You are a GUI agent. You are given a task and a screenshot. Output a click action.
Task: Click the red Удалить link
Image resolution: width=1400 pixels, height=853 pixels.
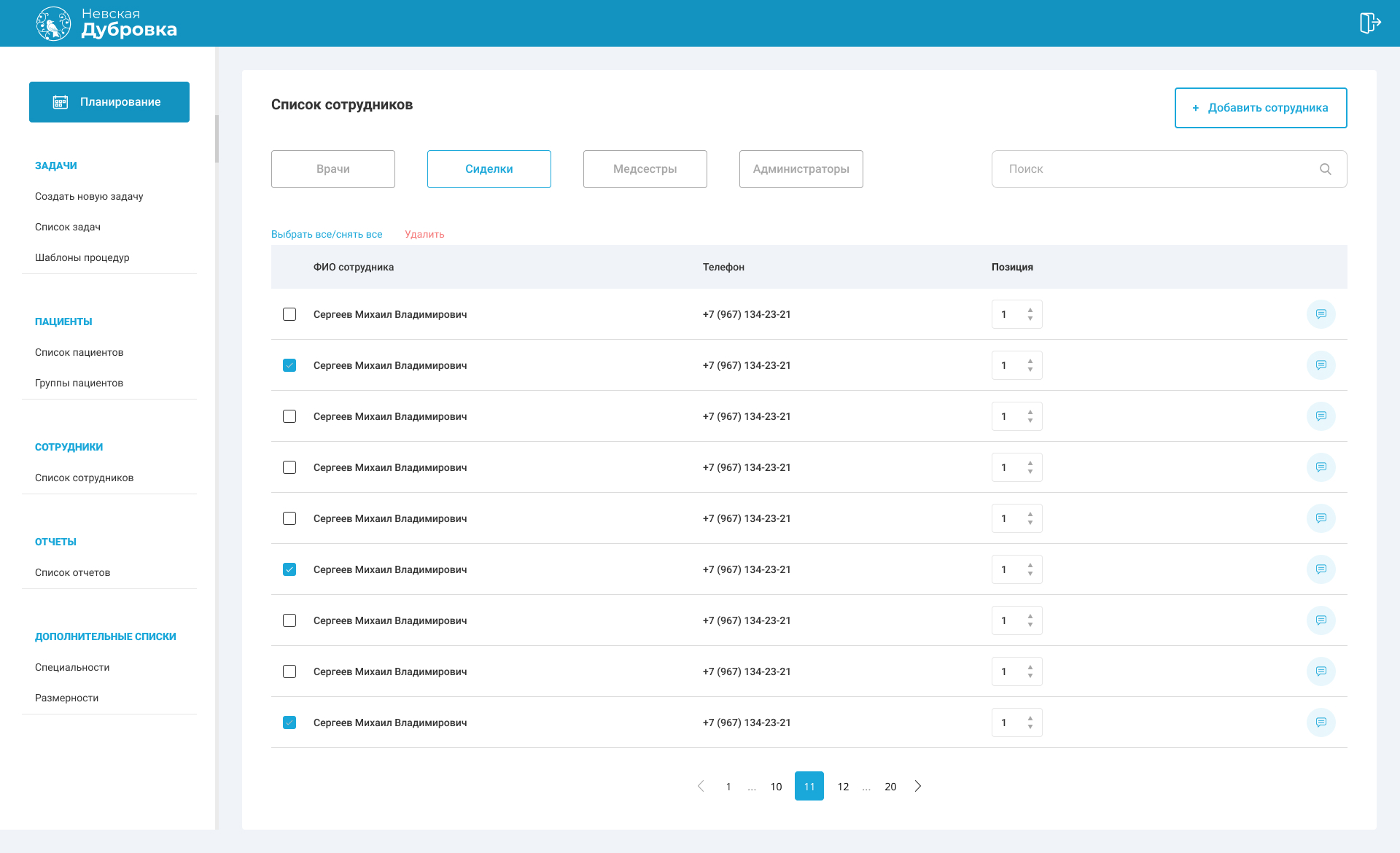pos(424,234)
